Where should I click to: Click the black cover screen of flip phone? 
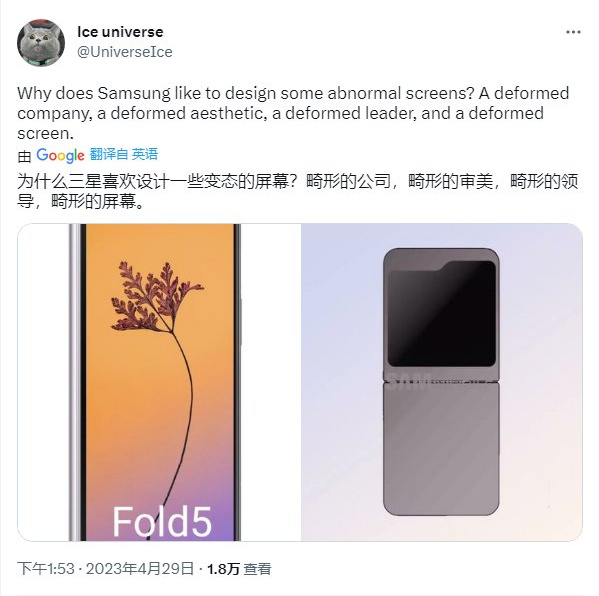click(x=442, y=314)
